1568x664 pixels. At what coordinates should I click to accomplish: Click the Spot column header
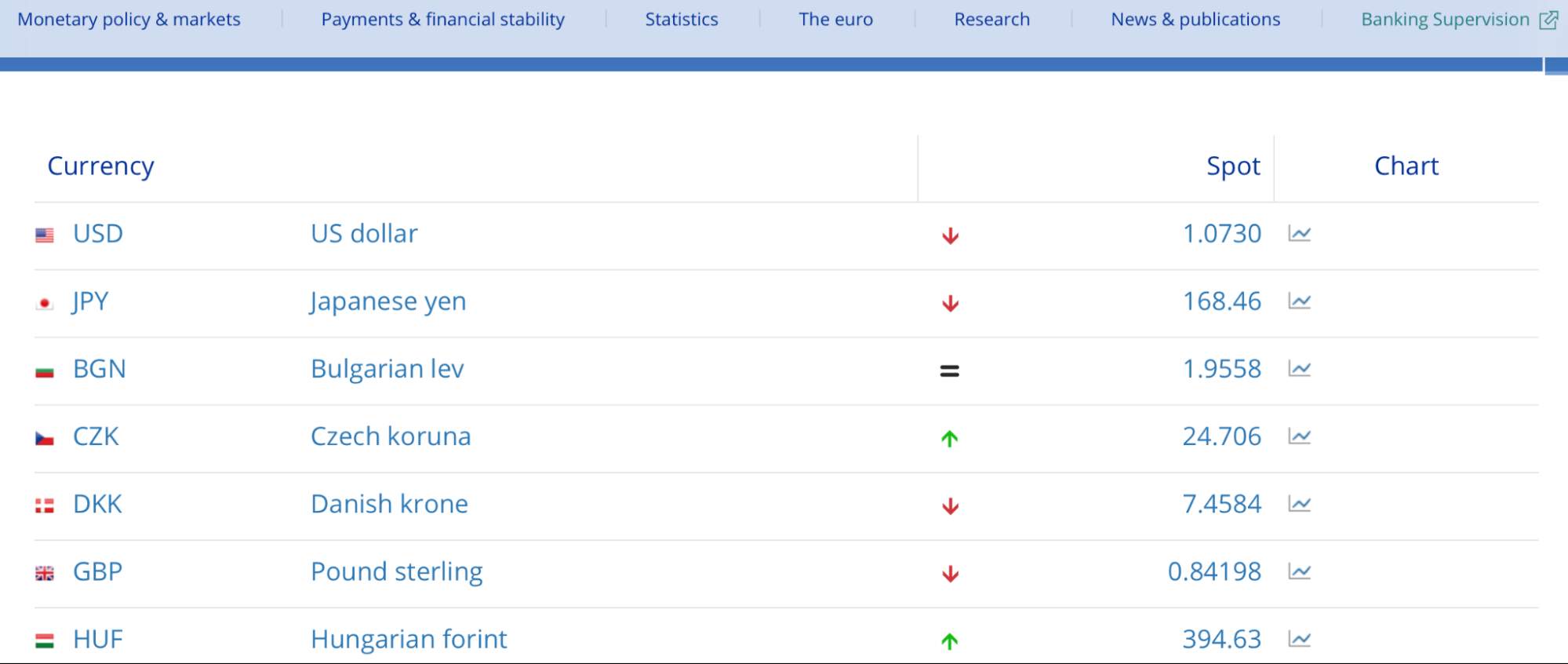point(1233,166)
